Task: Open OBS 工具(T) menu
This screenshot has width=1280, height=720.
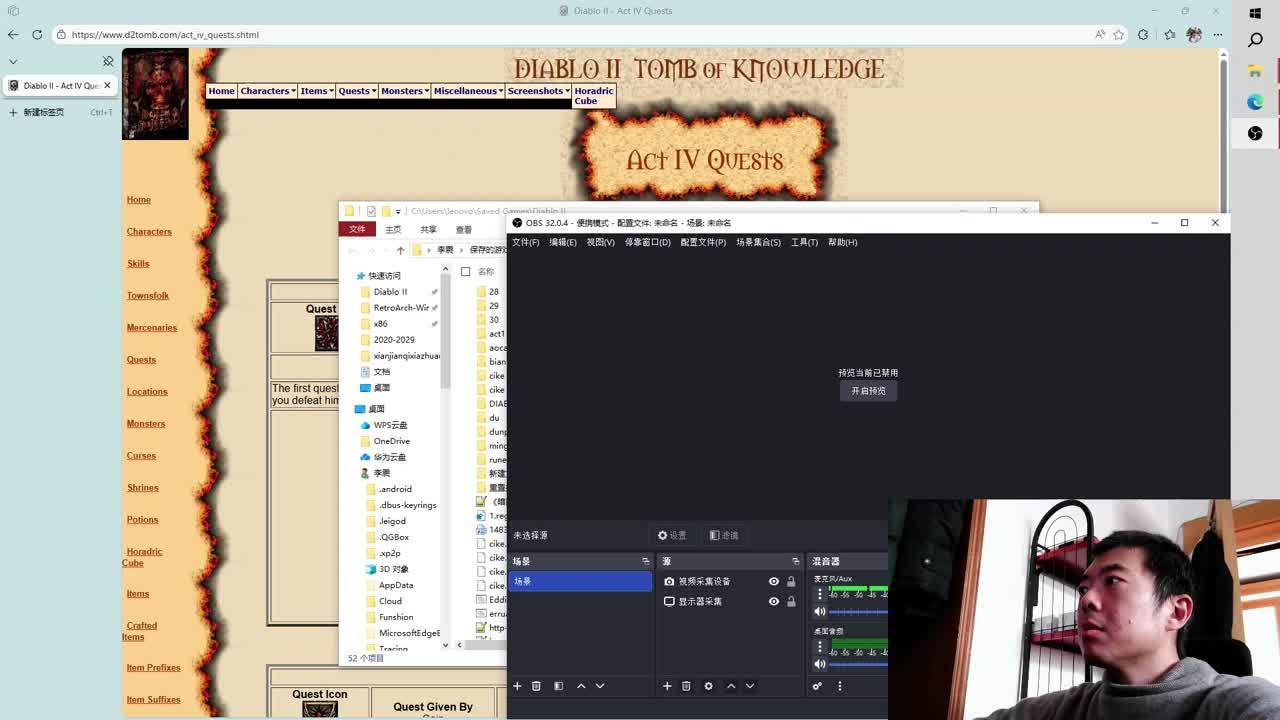Action: tap(804, 242)
